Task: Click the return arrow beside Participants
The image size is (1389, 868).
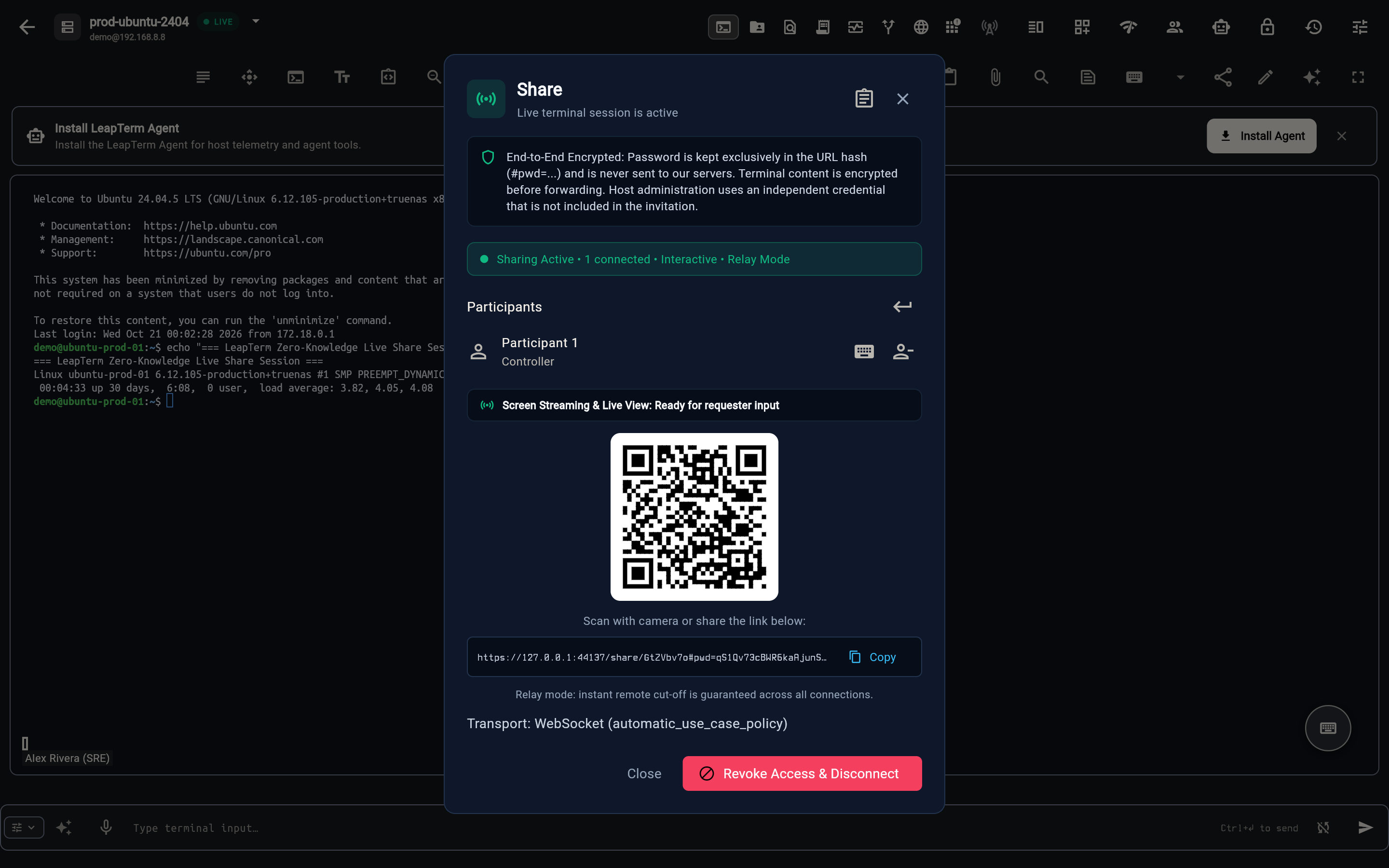Action: 902,307
